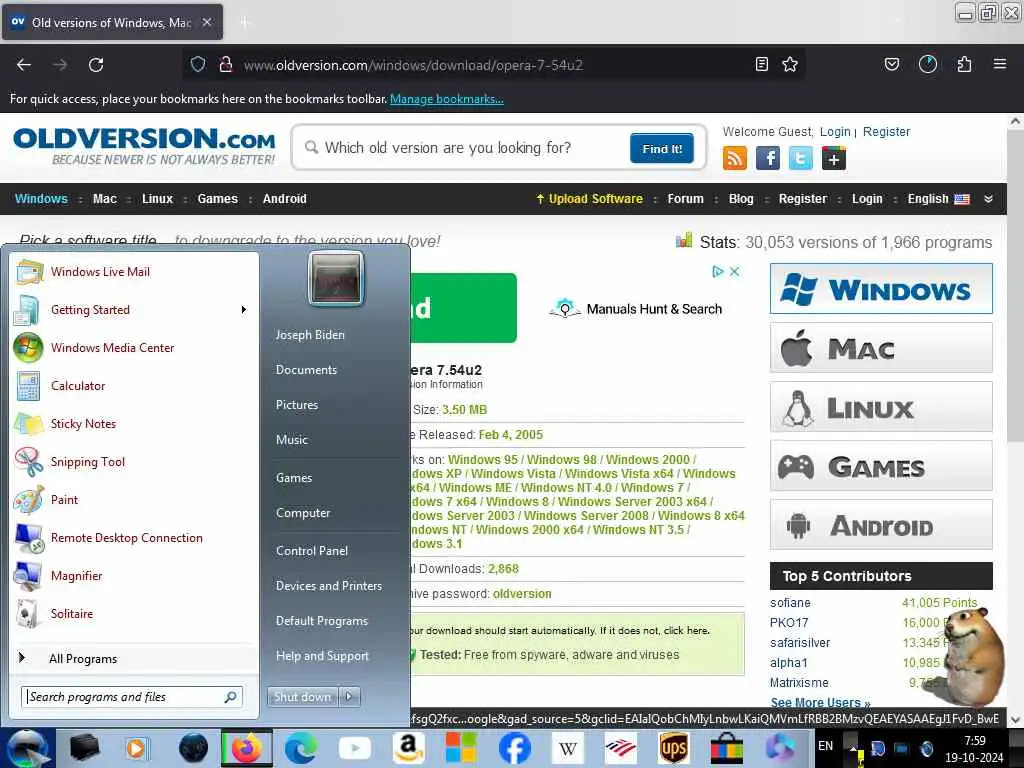Click the Linux penguin platform banner

881,407
